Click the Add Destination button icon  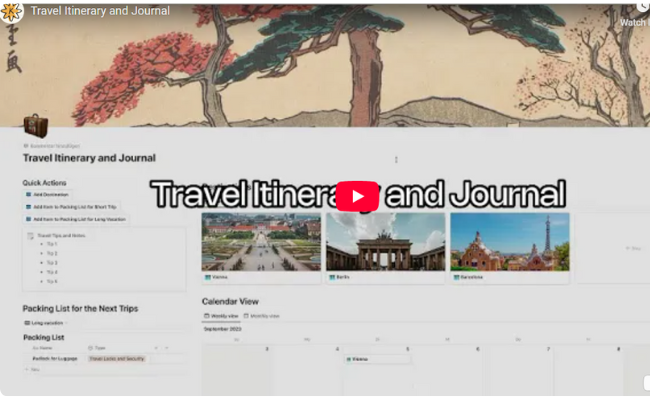[x=29, y=194]
